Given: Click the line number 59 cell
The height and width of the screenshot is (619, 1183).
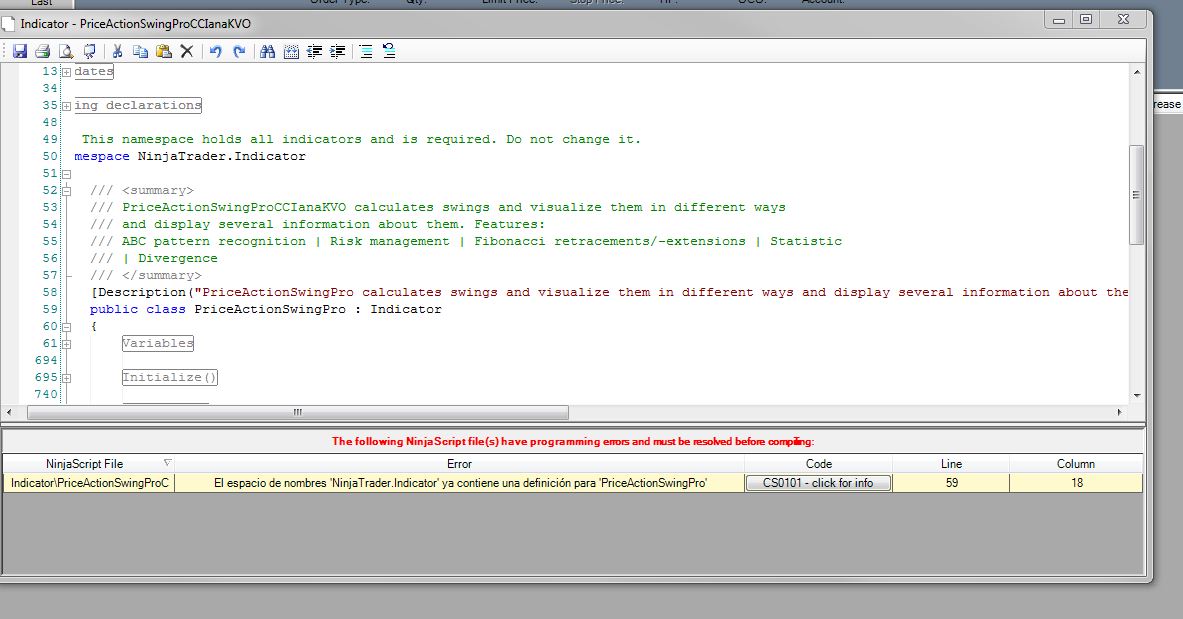Looking at the screenshot, I should pyautogui.click(x=951, y=483).
